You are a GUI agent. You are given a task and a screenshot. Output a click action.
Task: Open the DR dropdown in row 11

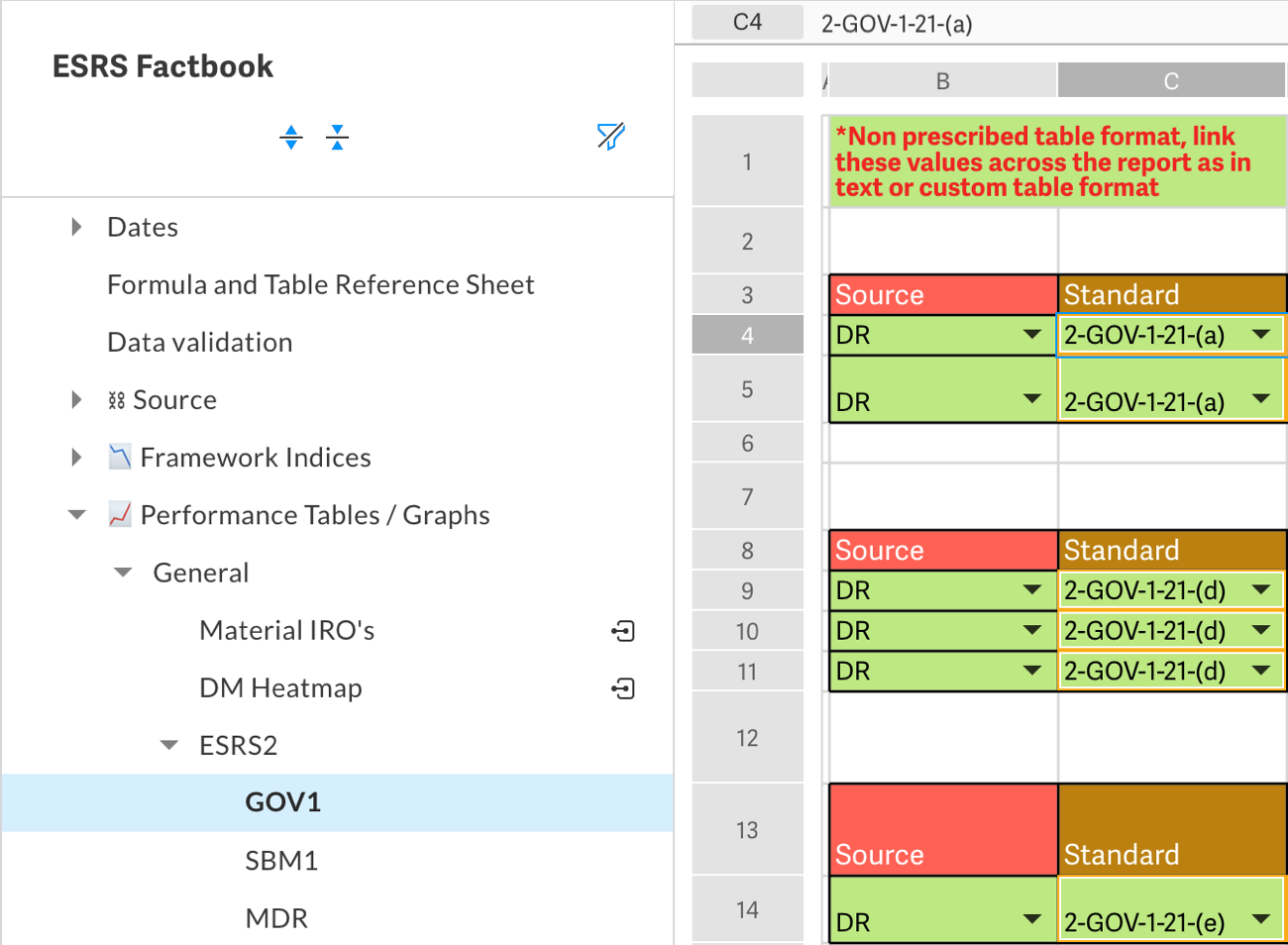1032,671
